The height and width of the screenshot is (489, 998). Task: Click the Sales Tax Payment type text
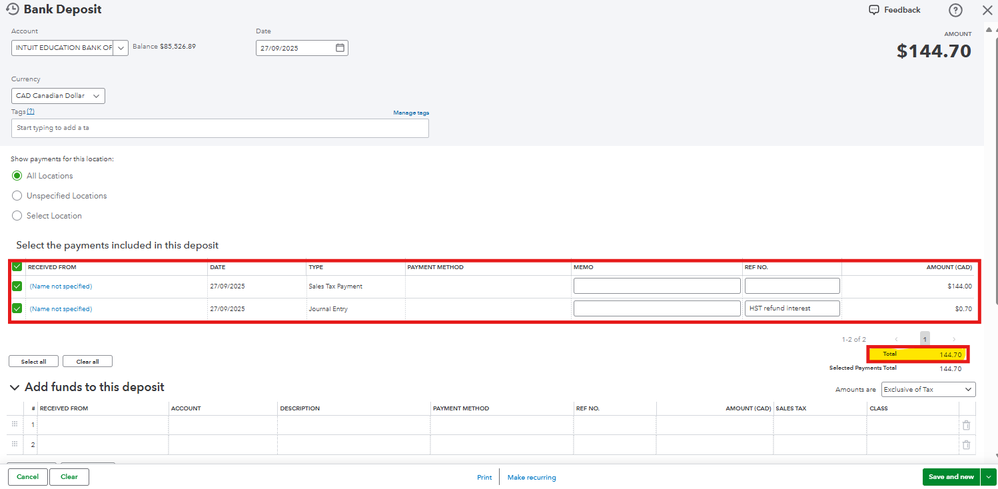[x=335, y=287]
